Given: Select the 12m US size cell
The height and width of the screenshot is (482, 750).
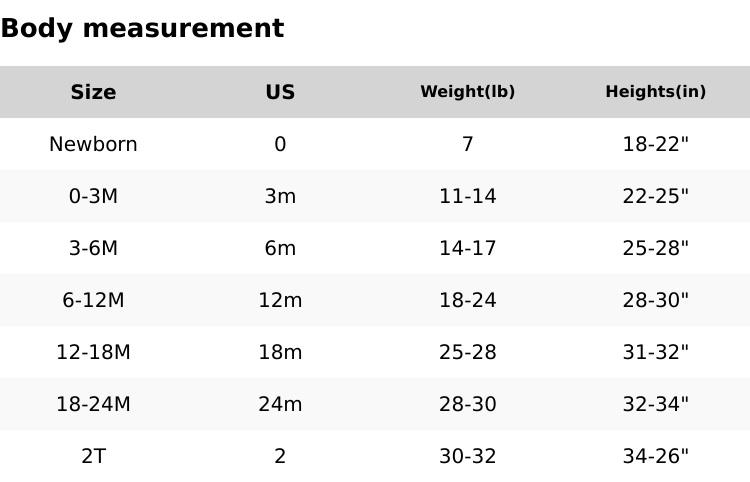Looking at the screenshot, I should coord(280,300).
